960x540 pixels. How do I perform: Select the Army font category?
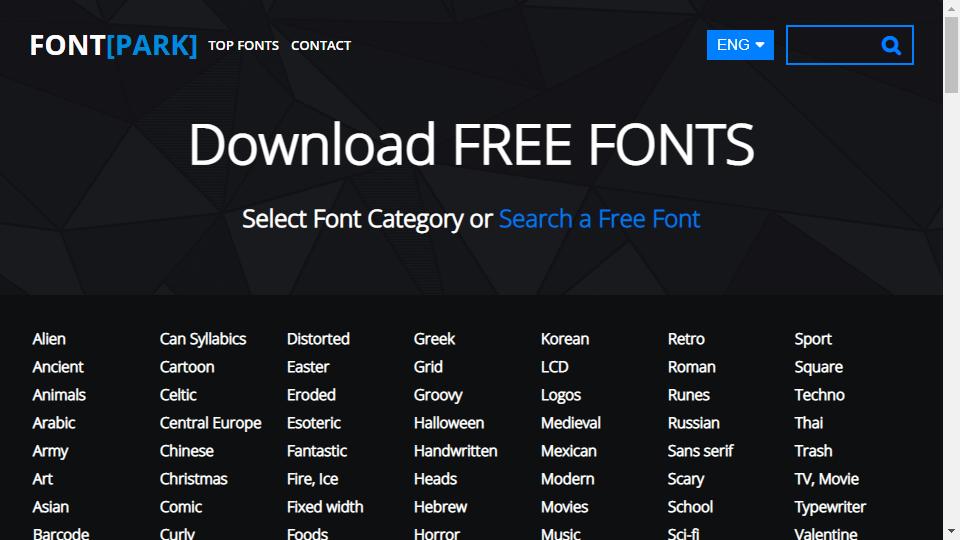tap(50, 451)
